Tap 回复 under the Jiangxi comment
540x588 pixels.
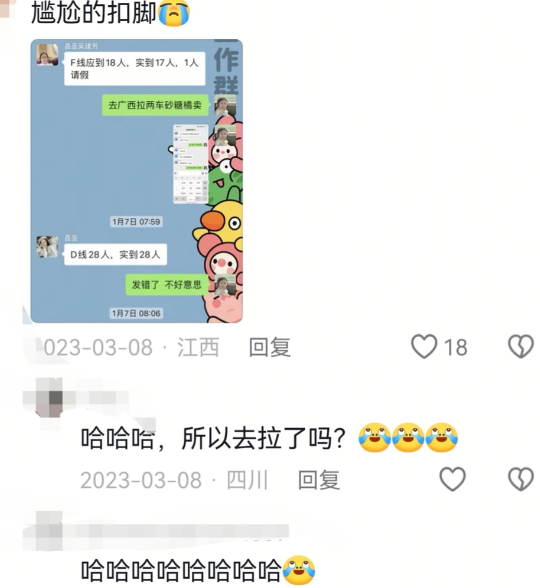point(270,347)
